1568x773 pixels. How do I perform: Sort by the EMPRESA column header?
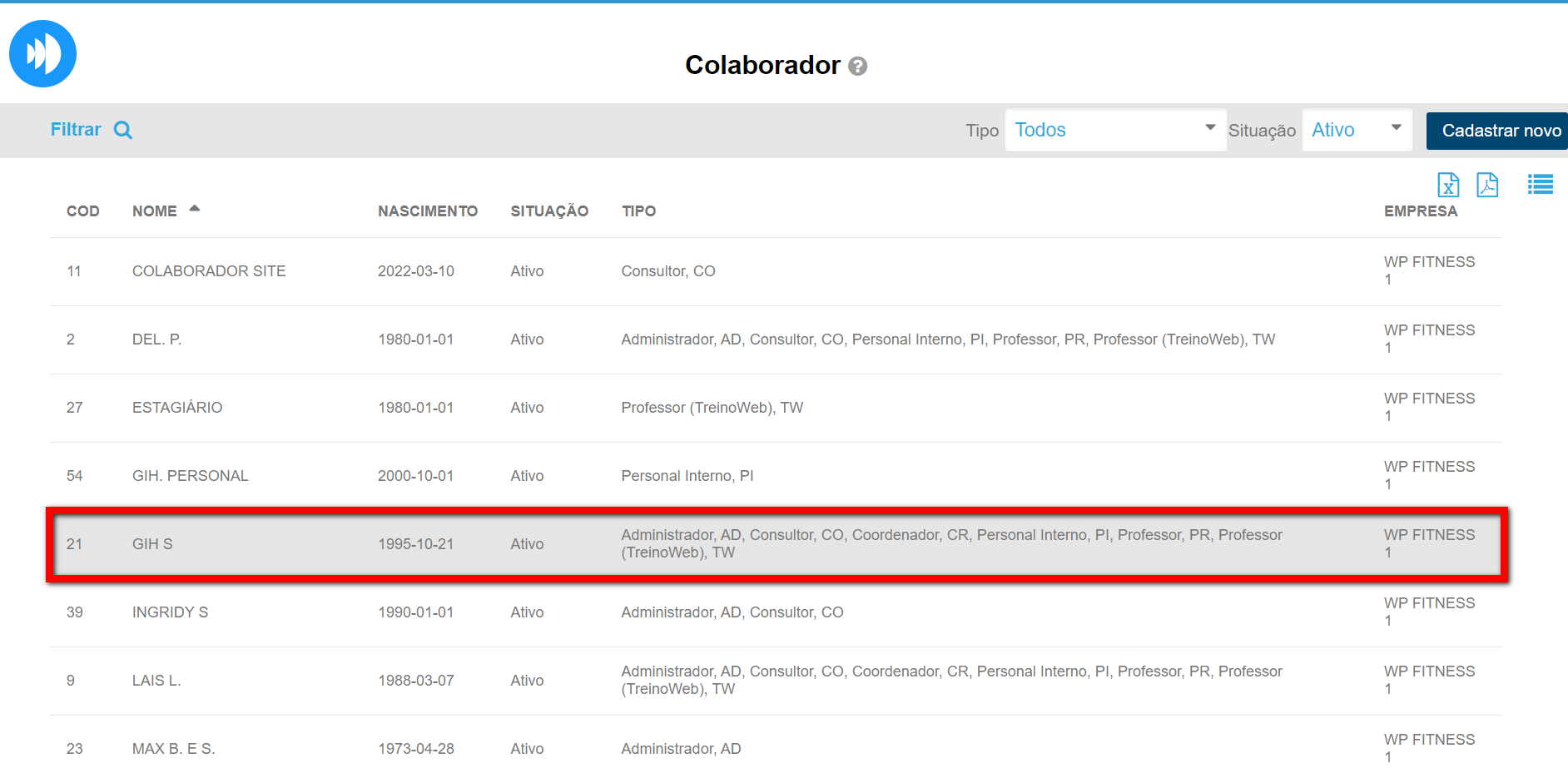pos(1420,211)
